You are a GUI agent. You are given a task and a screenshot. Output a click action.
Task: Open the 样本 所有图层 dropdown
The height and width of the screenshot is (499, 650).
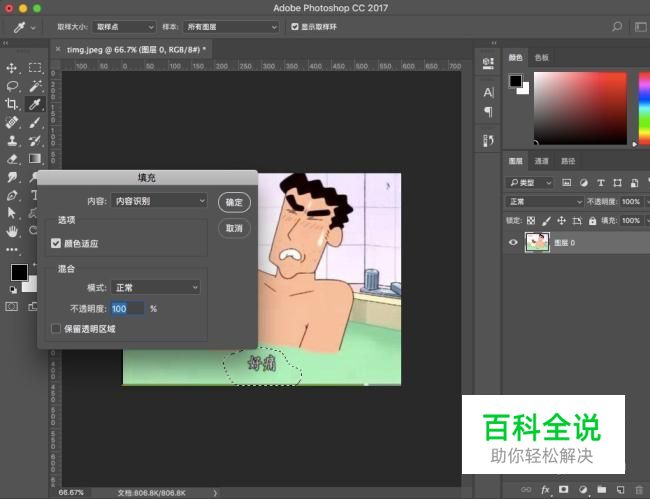coord(231,27)
